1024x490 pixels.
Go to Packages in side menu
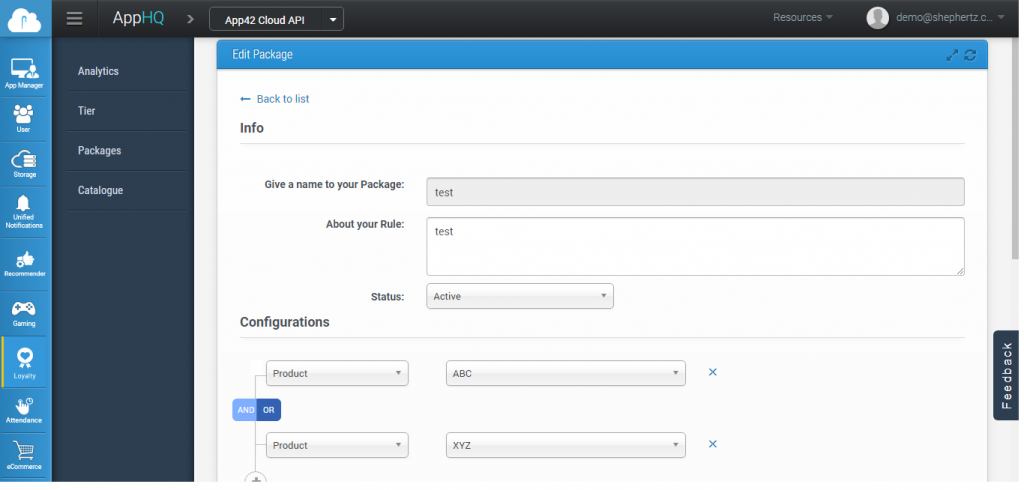coord(100,151)
